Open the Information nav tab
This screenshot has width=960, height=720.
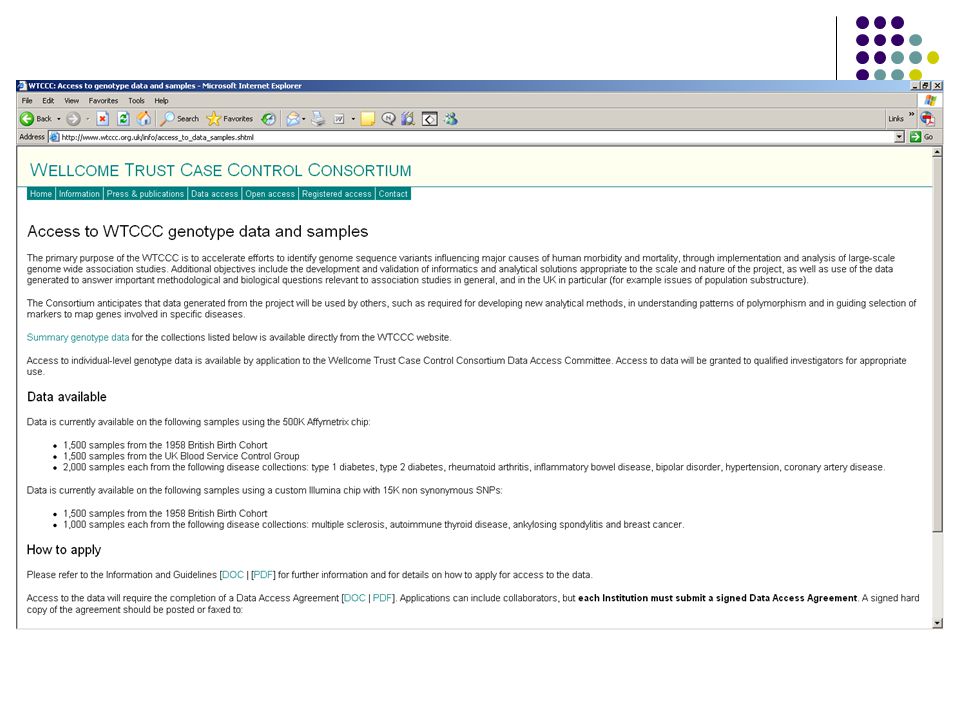point(79,193)
